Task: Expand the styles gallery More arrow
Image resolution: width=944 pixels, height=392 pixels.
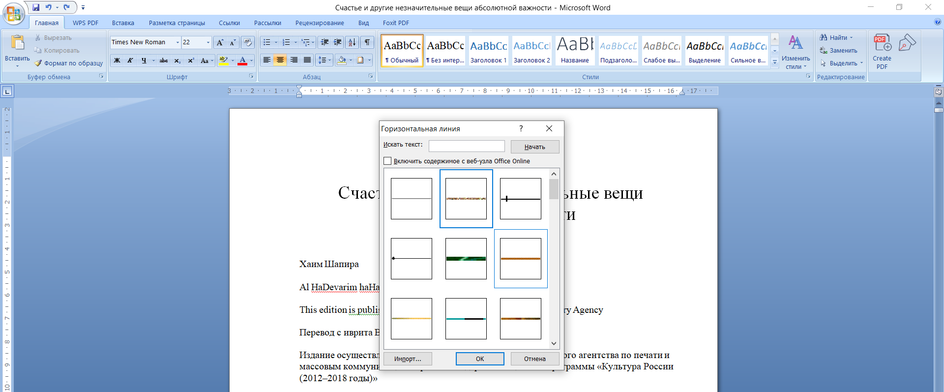Action: coord(775,61)
